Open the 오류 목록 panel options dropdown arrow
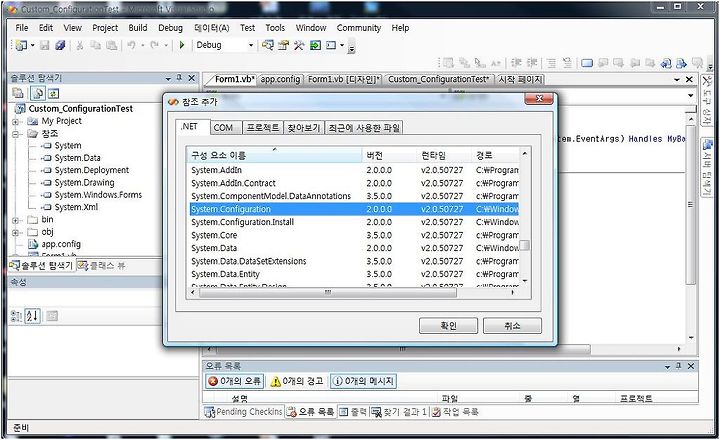The height and width of the screenshot is (440, 720). tap(667, 367)
